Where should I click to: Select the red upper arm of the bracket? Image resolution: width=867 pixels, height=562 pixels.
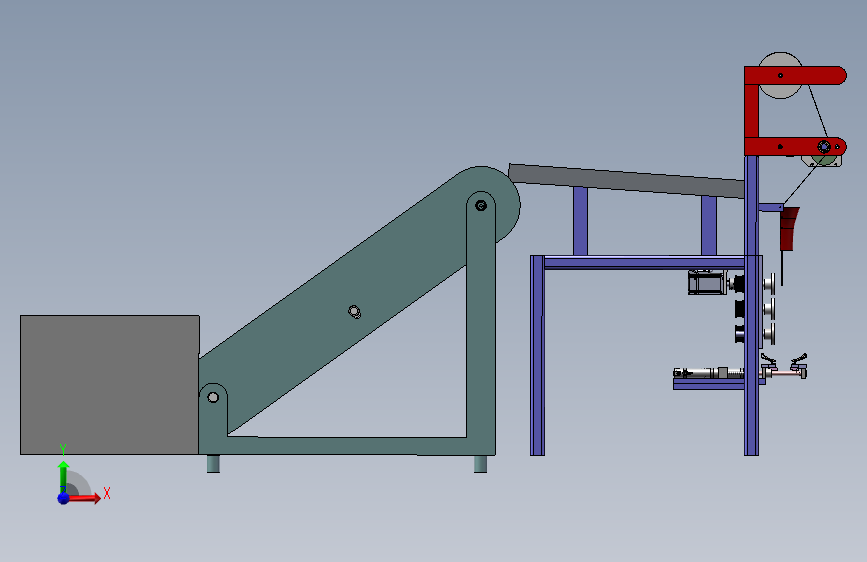pyautogui.click(x=795, y=75)
